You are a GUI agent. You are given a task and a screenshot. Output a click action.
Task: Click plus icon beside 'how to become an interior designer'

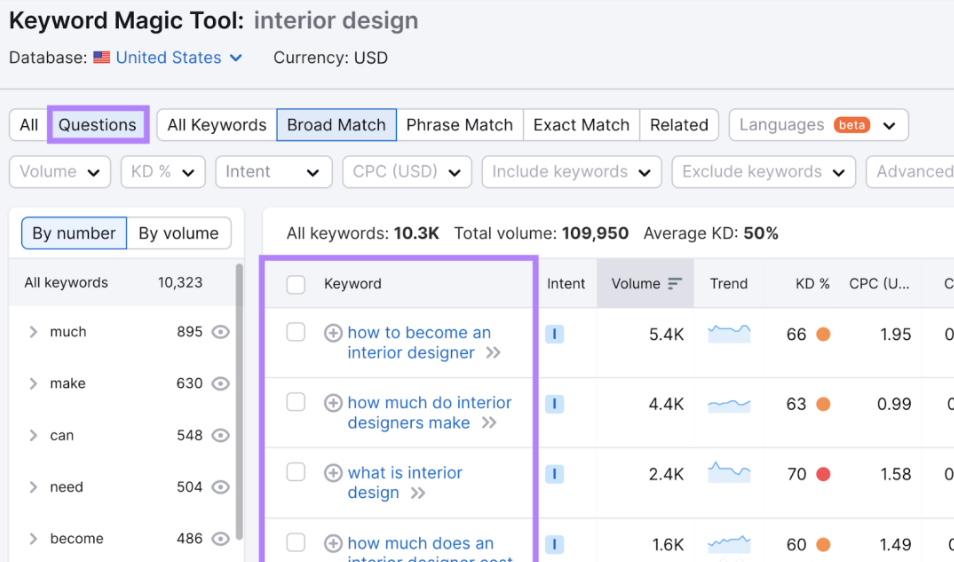pyautogui.click(x=334, y=333)
